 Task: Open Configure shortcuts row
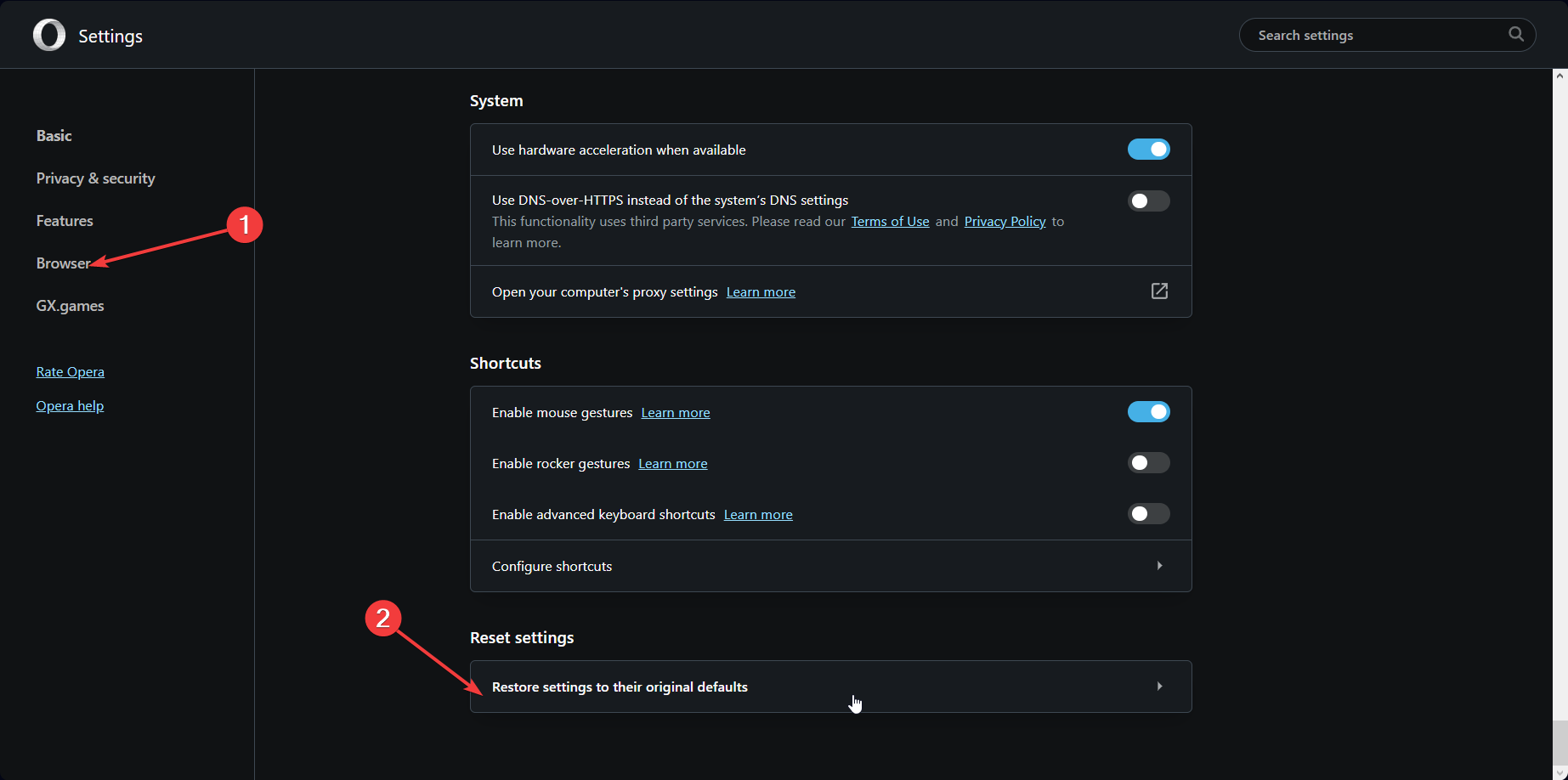830,566
